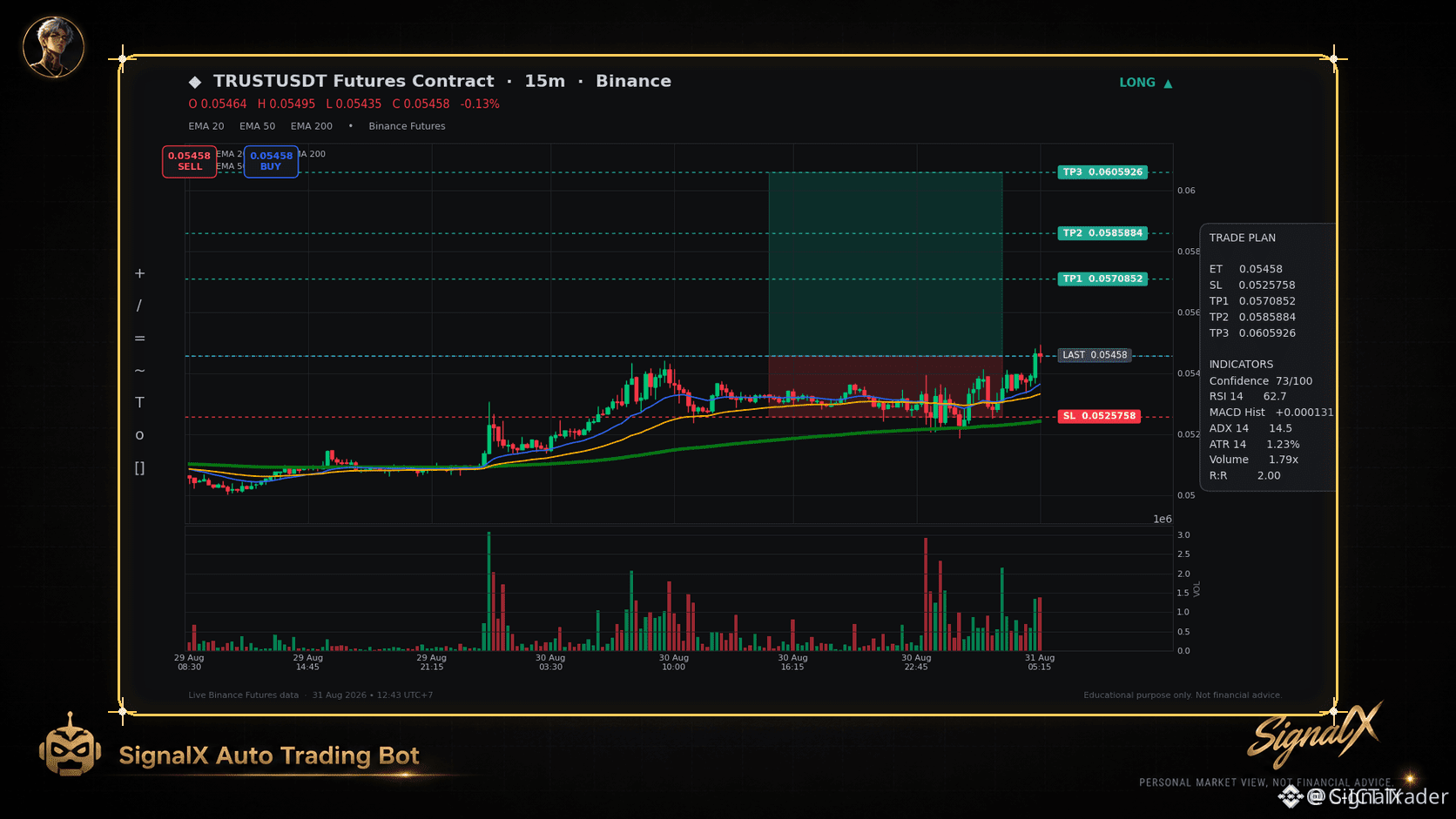Screen dimensions: 1456x819
Task: Select the crosshair plus tool in the chart toolbar
Action: [139, 273]
